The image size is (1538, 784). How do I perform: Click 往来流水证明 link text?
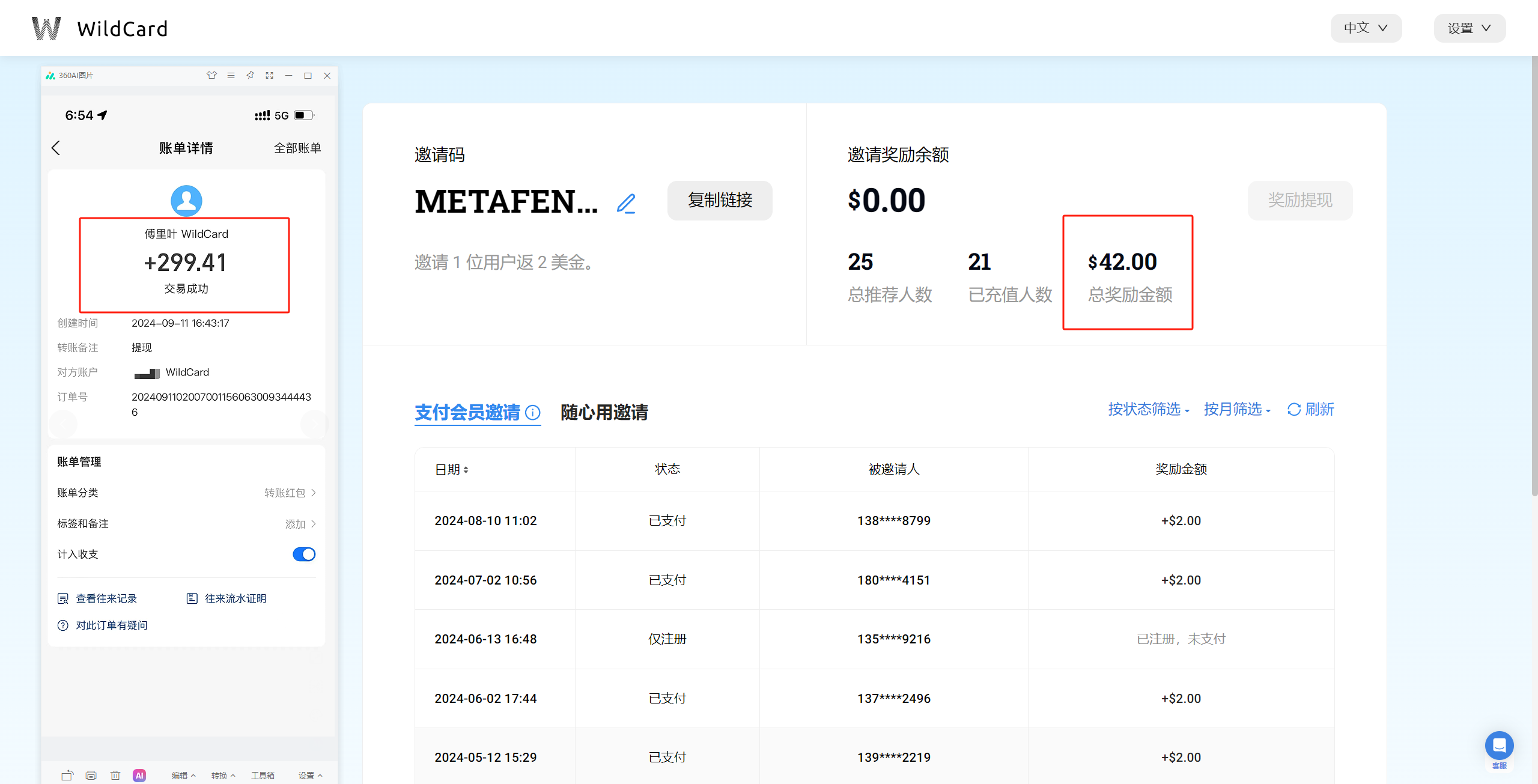click(x=236, y=598)
